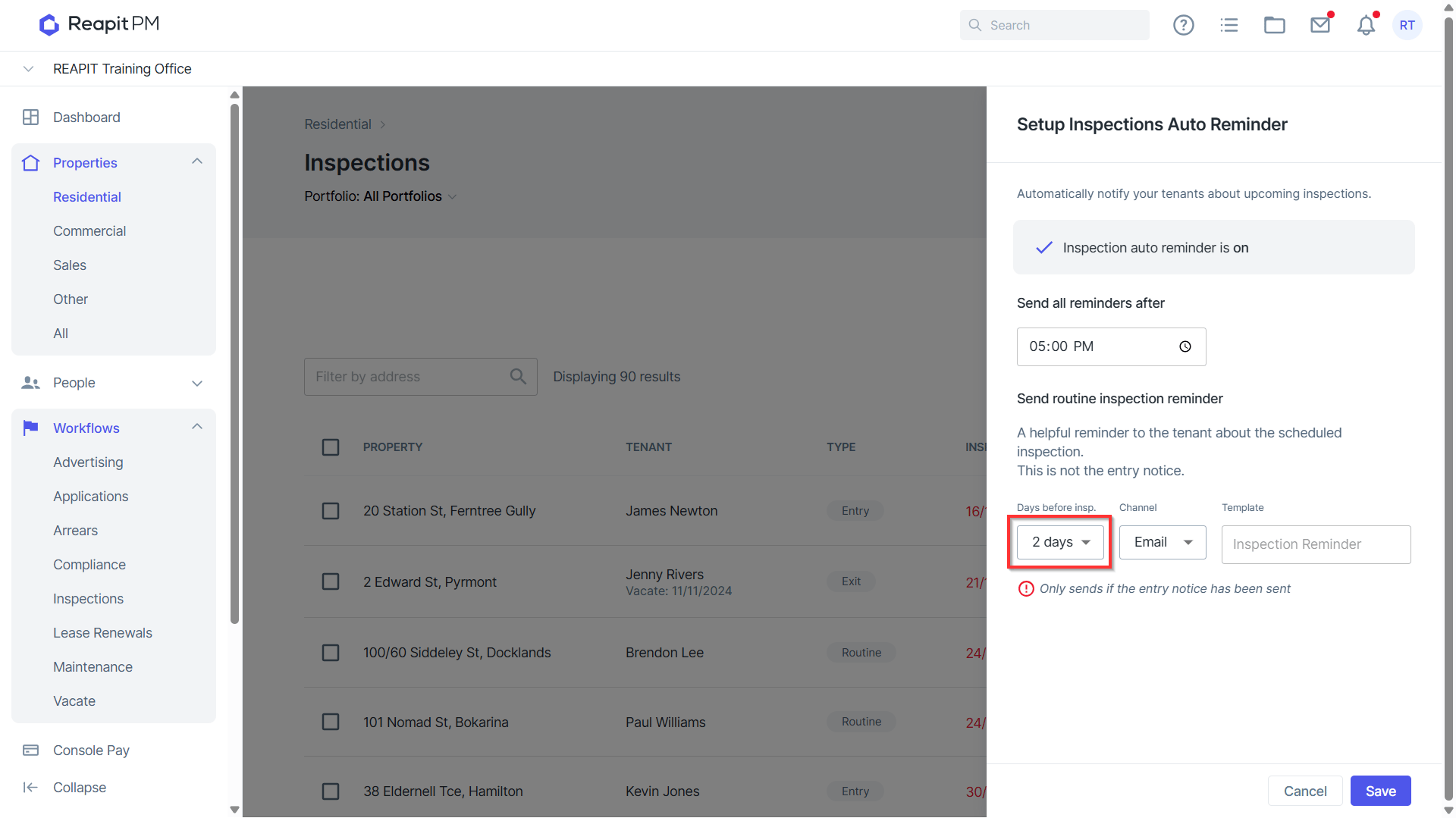This screenshot has height=818, width=1456.
Task: Open the help question mark icon
Action: tap(1183, 25)
